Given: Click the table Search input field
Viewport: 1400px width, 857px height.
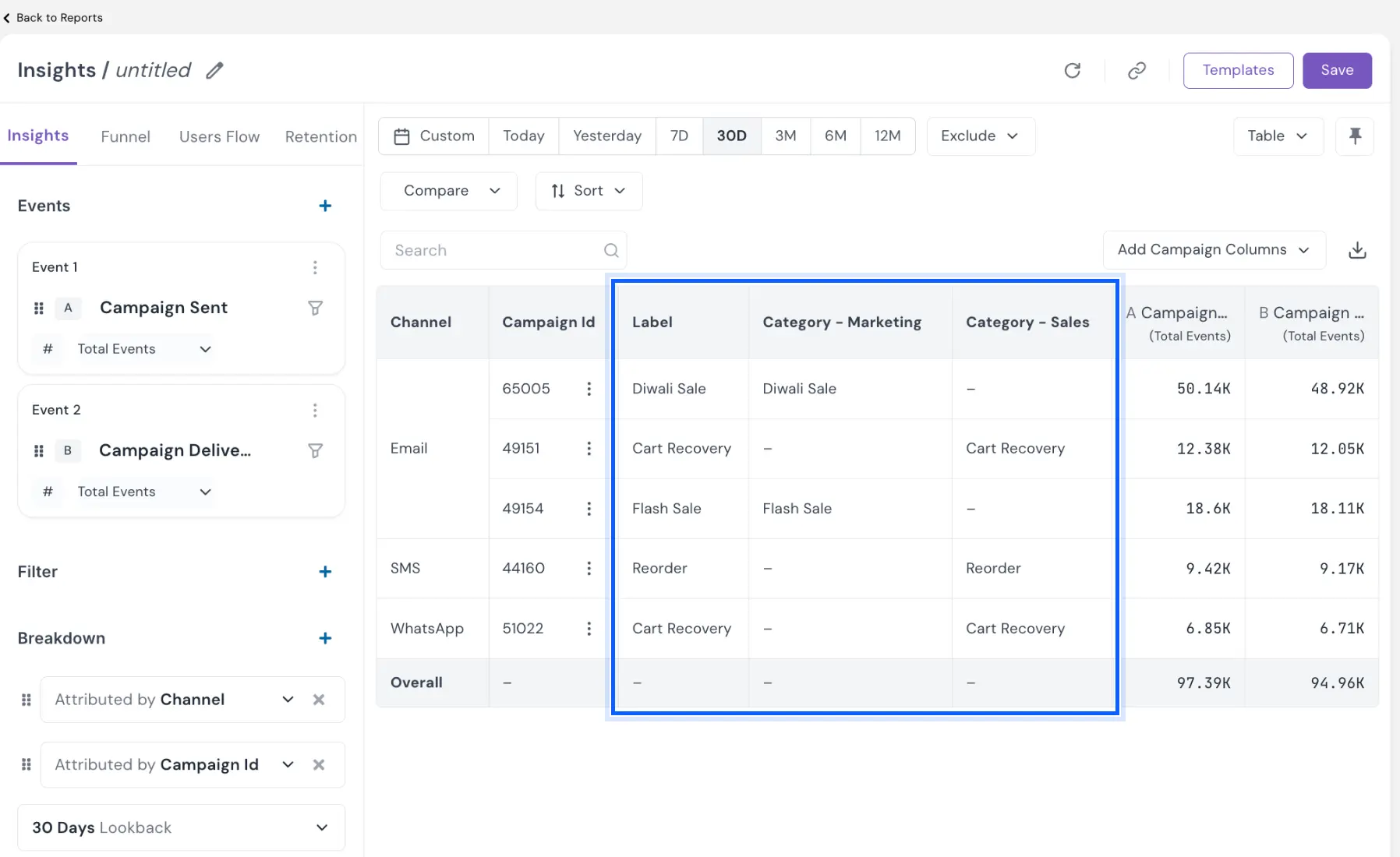Looking at the screenshot, I should [x=504, y=250].
